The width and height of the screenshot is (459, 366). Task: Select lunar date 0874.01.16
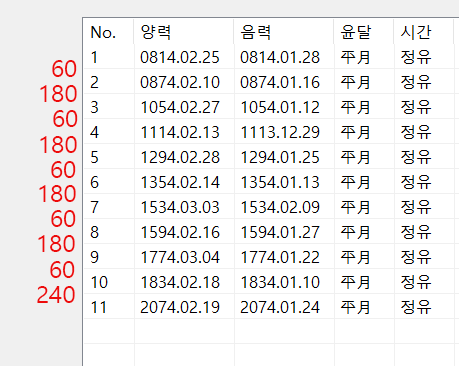(280, 82)
